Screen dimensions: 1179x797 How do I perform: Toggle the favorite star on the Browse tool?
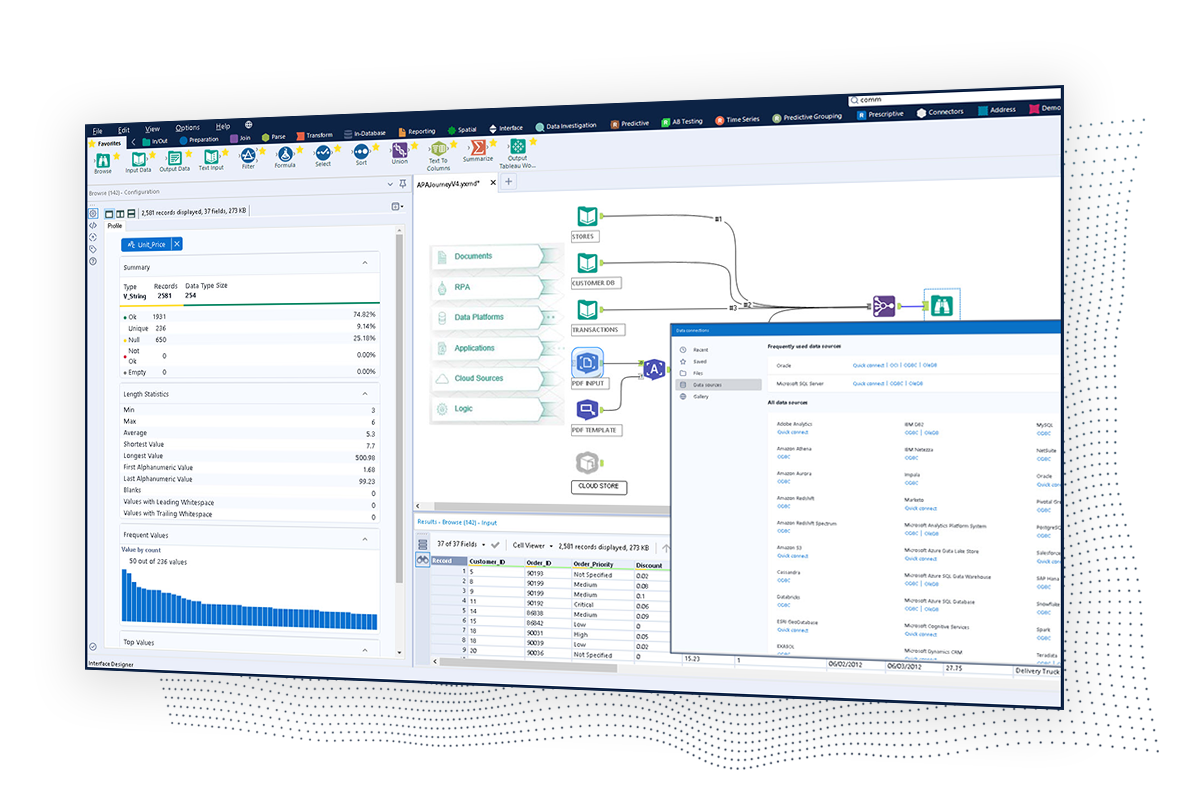coord(116,155)
